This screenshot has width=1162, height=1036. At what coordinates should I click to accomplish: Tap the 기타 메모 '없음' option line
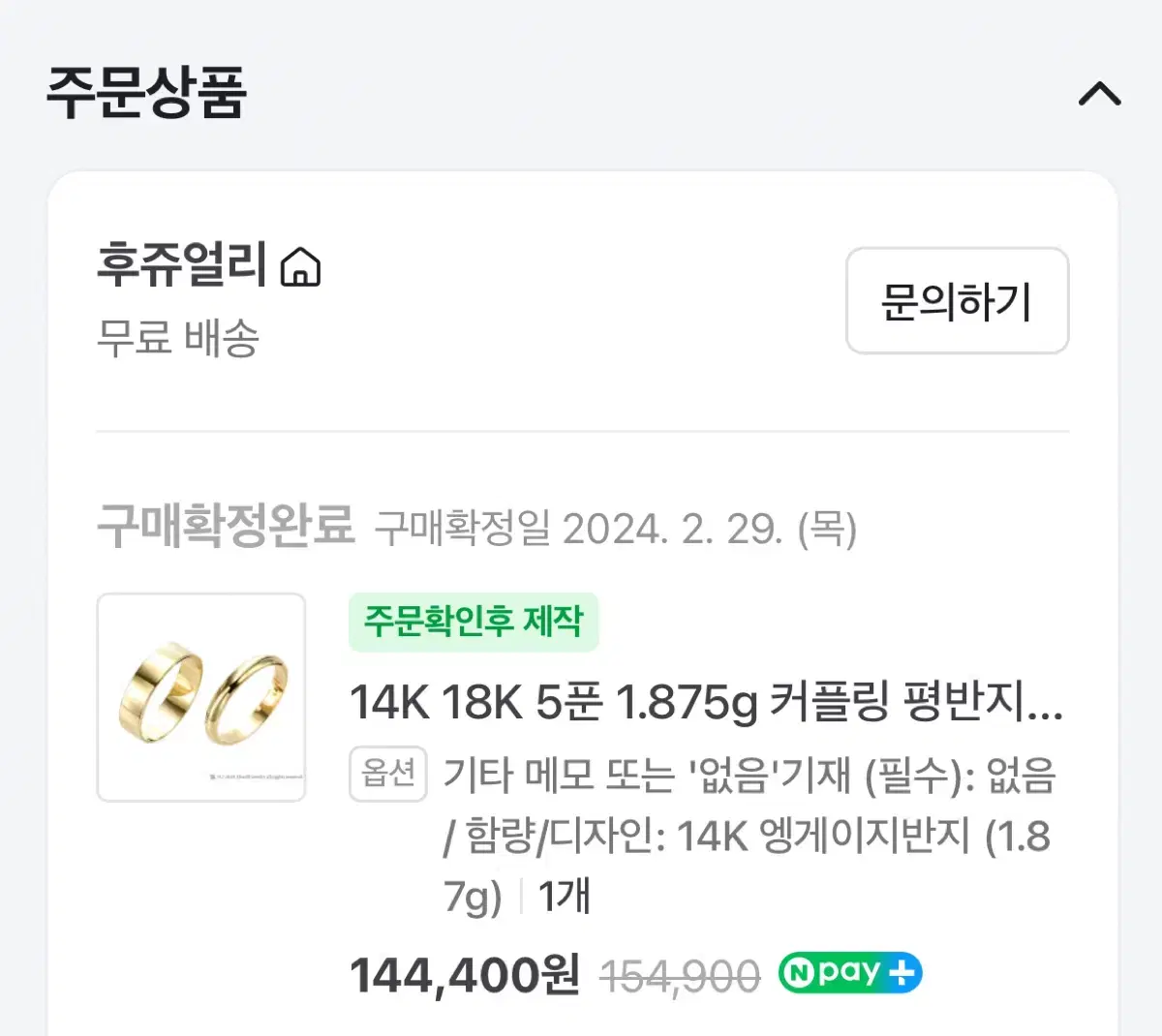coord(749,776)
